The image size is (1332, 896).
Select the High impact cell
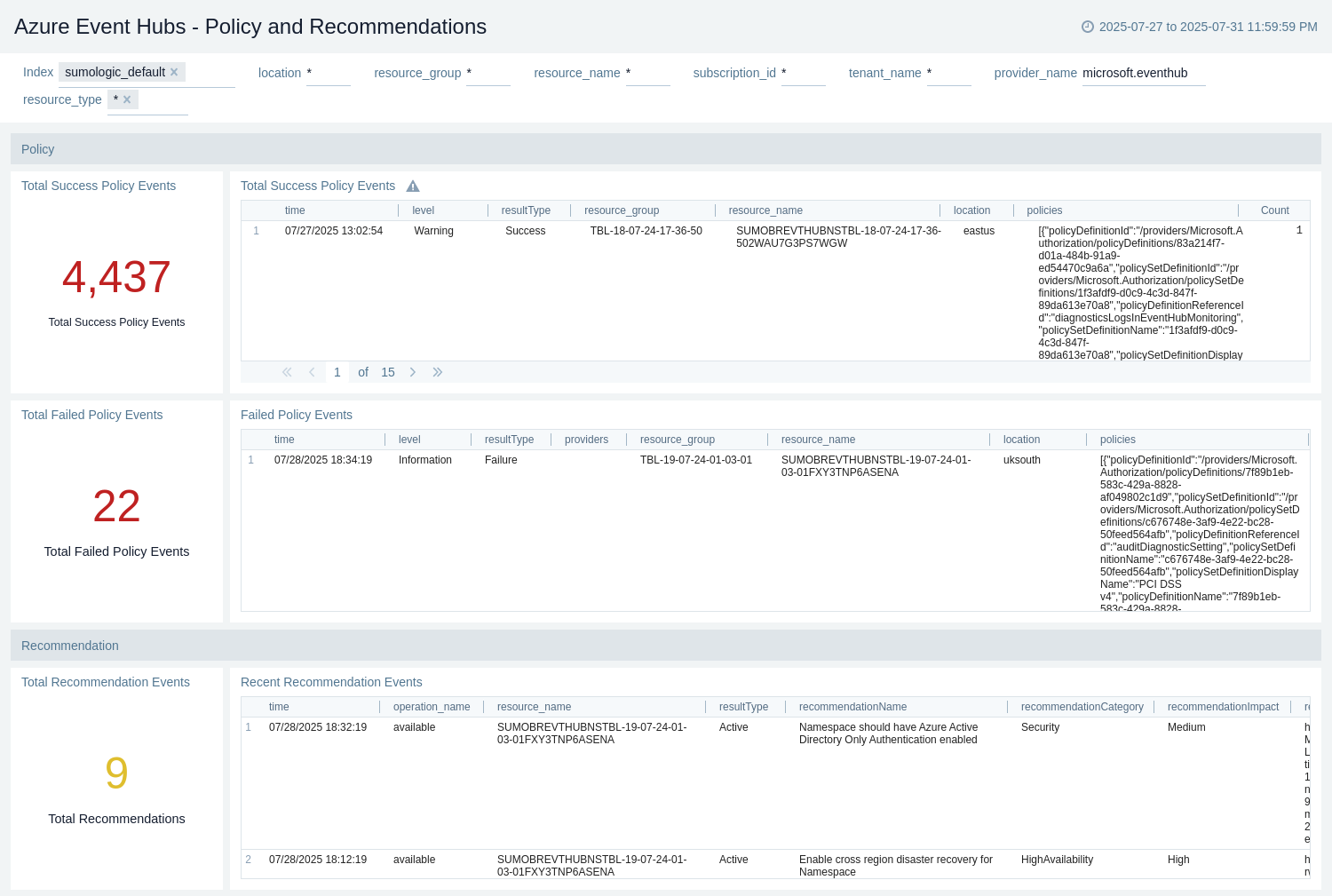tap(1178, 860)
